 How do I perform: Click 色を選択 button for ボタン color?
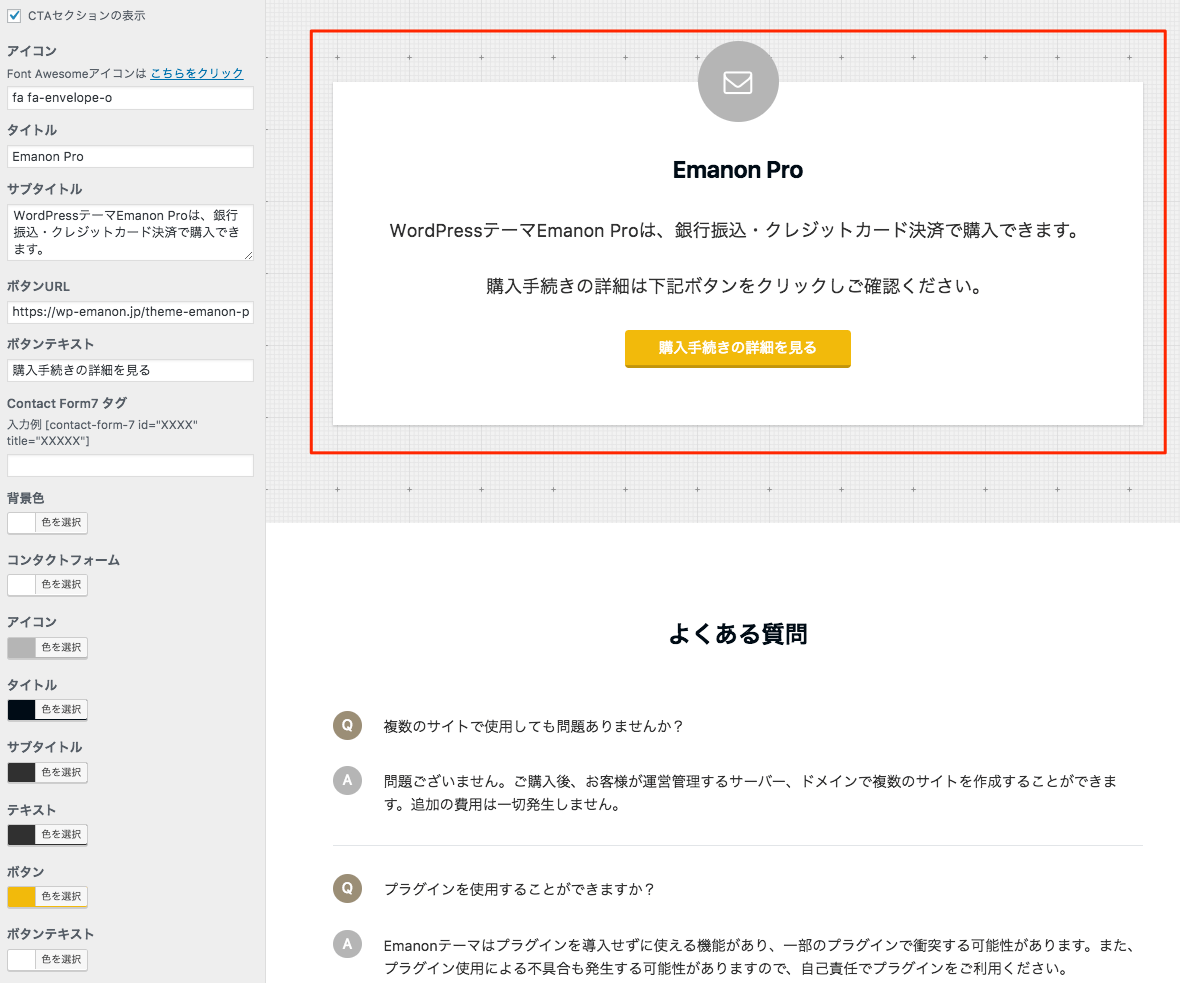tap(61, 897)
